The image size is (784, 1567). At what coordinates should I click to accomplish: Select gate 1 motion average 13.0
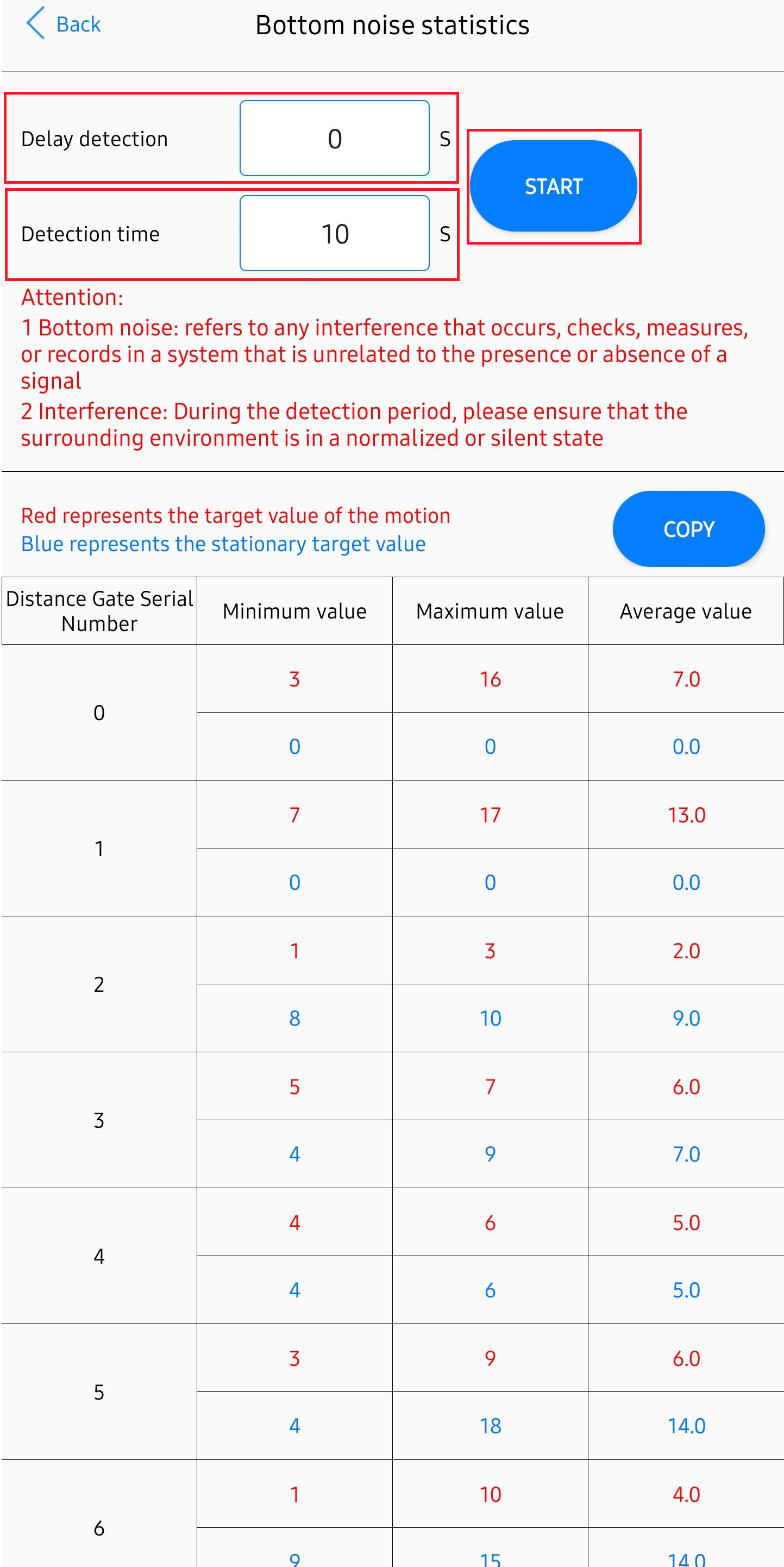click(686, 815)
